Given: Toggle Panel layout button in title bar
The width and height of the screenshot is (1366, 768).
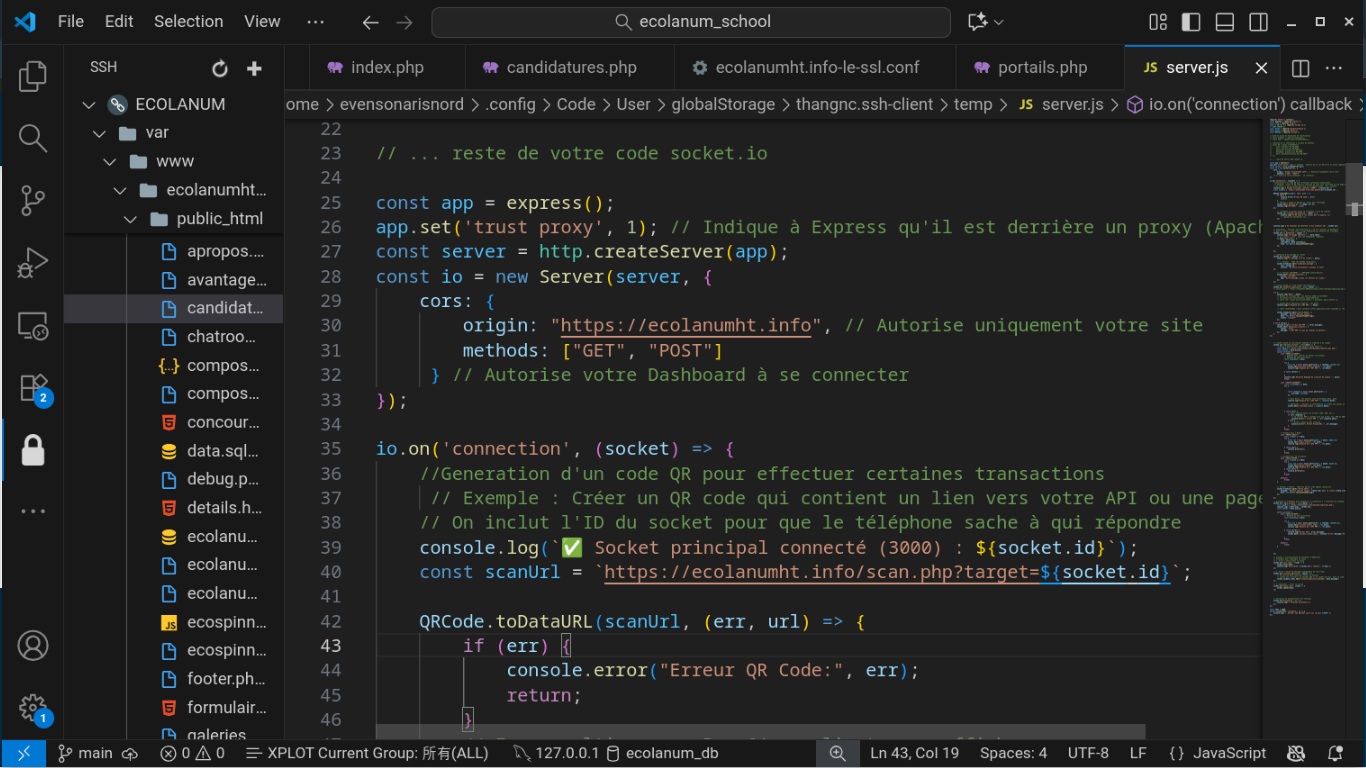Looking at the screenshot, I should coord(1225,21).
